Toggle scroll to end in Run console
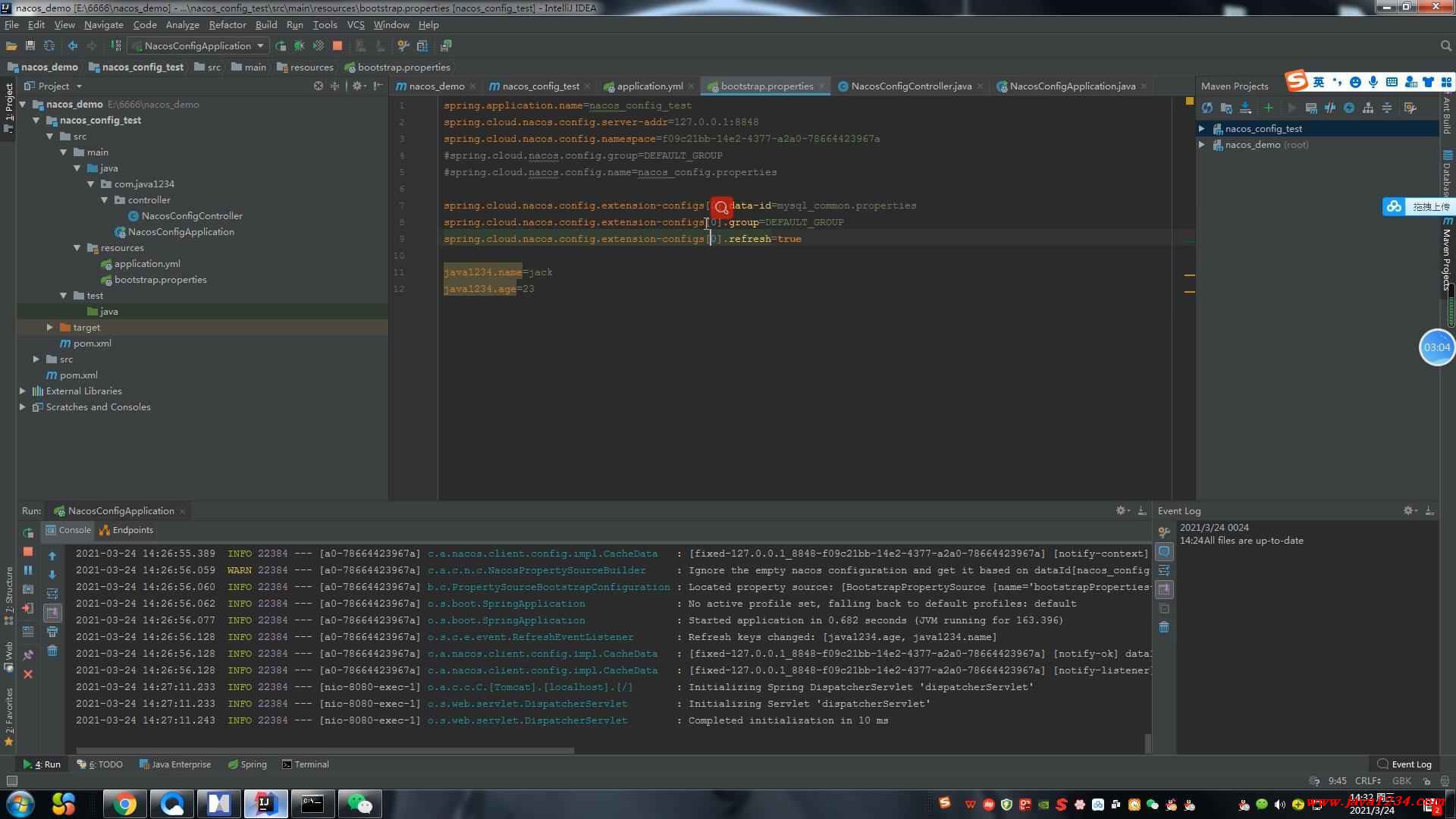 point(52,613)
